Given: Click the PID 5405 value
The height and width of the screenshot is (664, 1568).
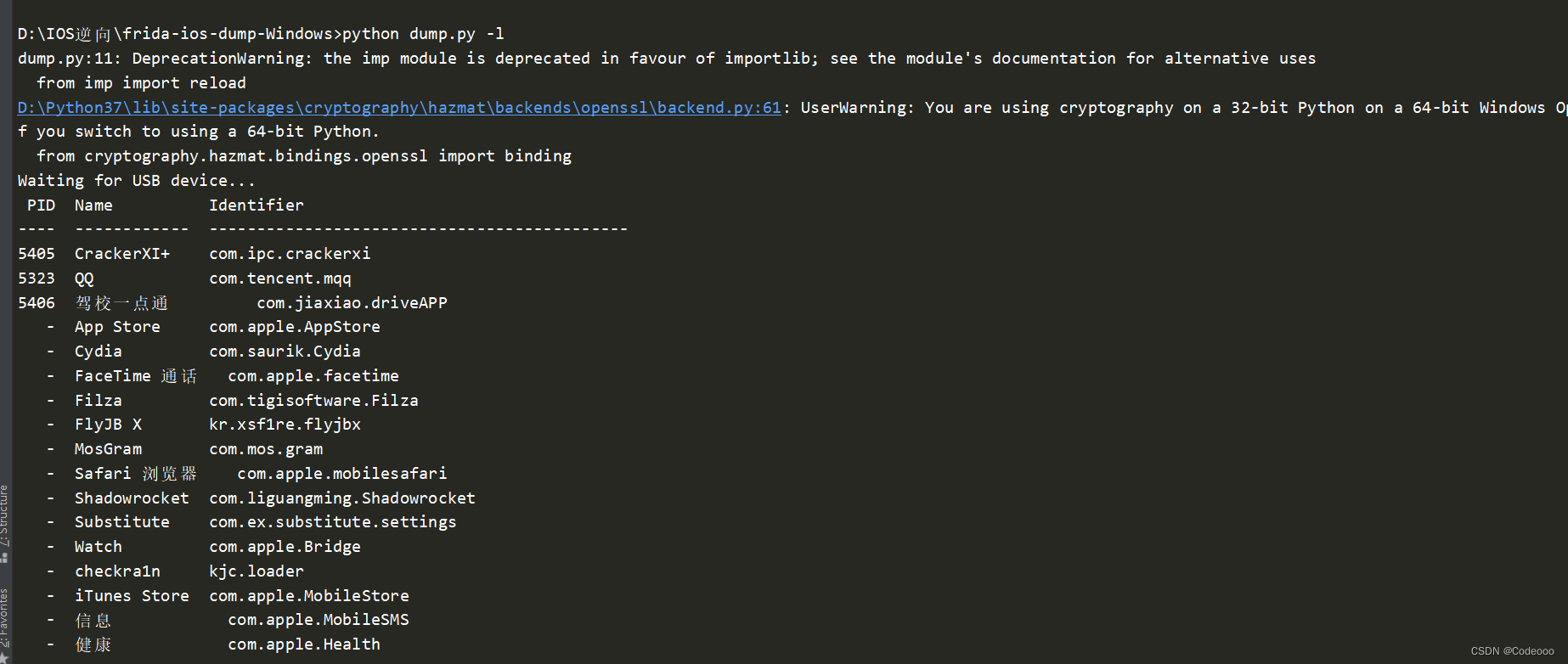Looking at the screenshot, I should (37, 254).
